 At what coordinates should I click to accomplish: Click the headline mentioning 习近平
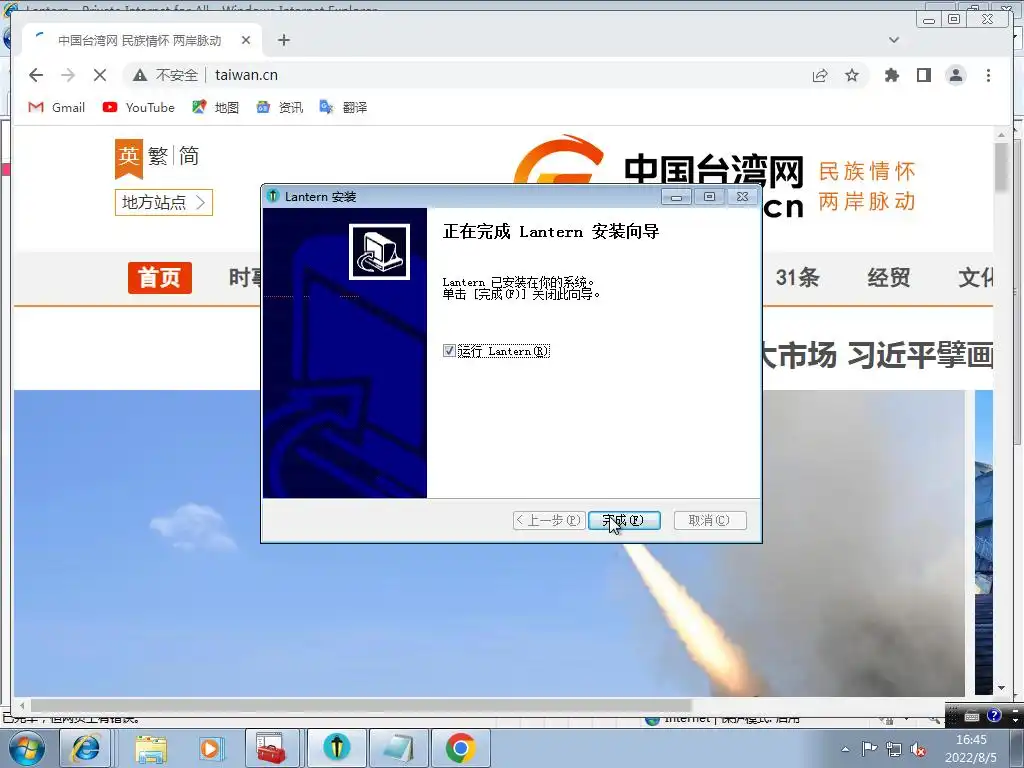pyautogui.click(x=876, y=355)
